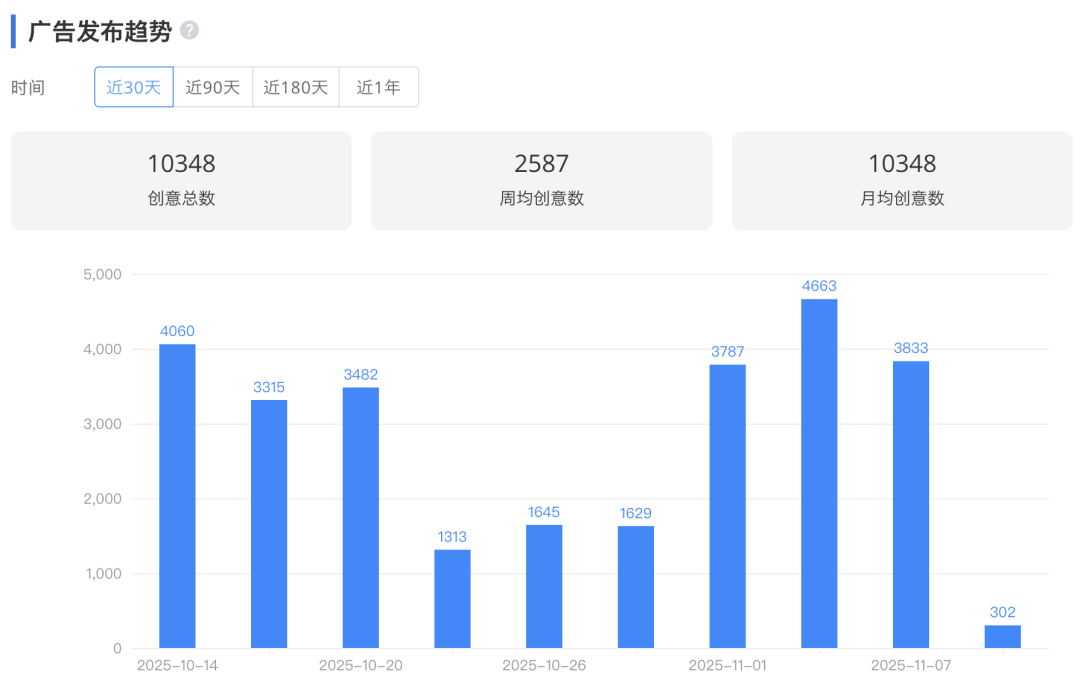Image resolution: width=1080 pixels, height=689 pixels.
Task: Click the 创意总数 summary card
Action: (x=181, y=180)
